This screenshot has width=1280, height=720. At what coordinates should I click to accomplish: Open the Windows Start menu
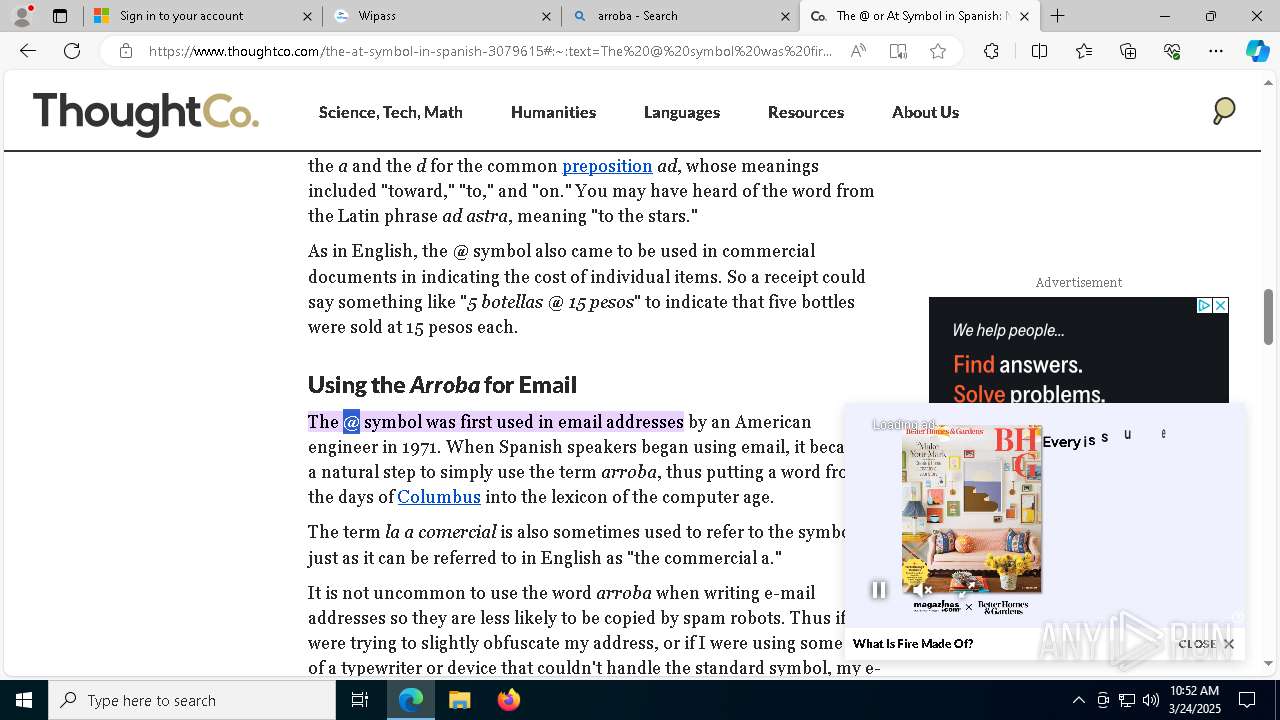coord(24,700)
